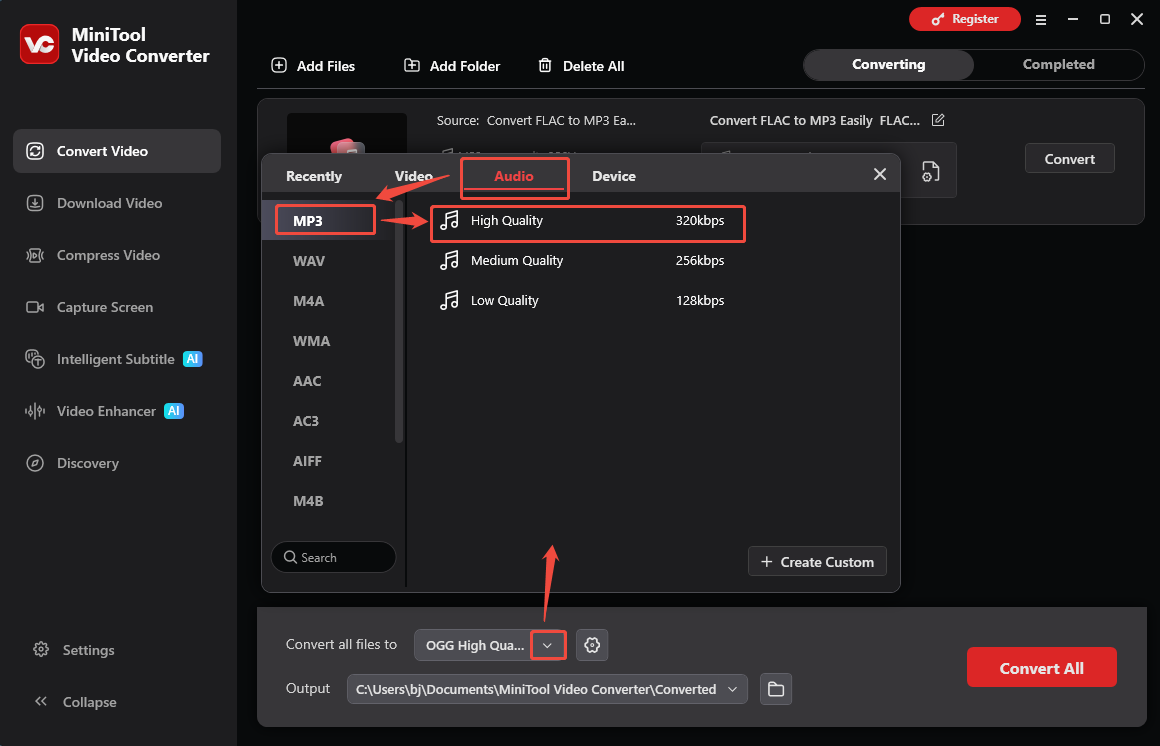1160x746 pixels.
Task: Click the gear icon next to OGG format dropdown
Action: click(x=592, y=645)
